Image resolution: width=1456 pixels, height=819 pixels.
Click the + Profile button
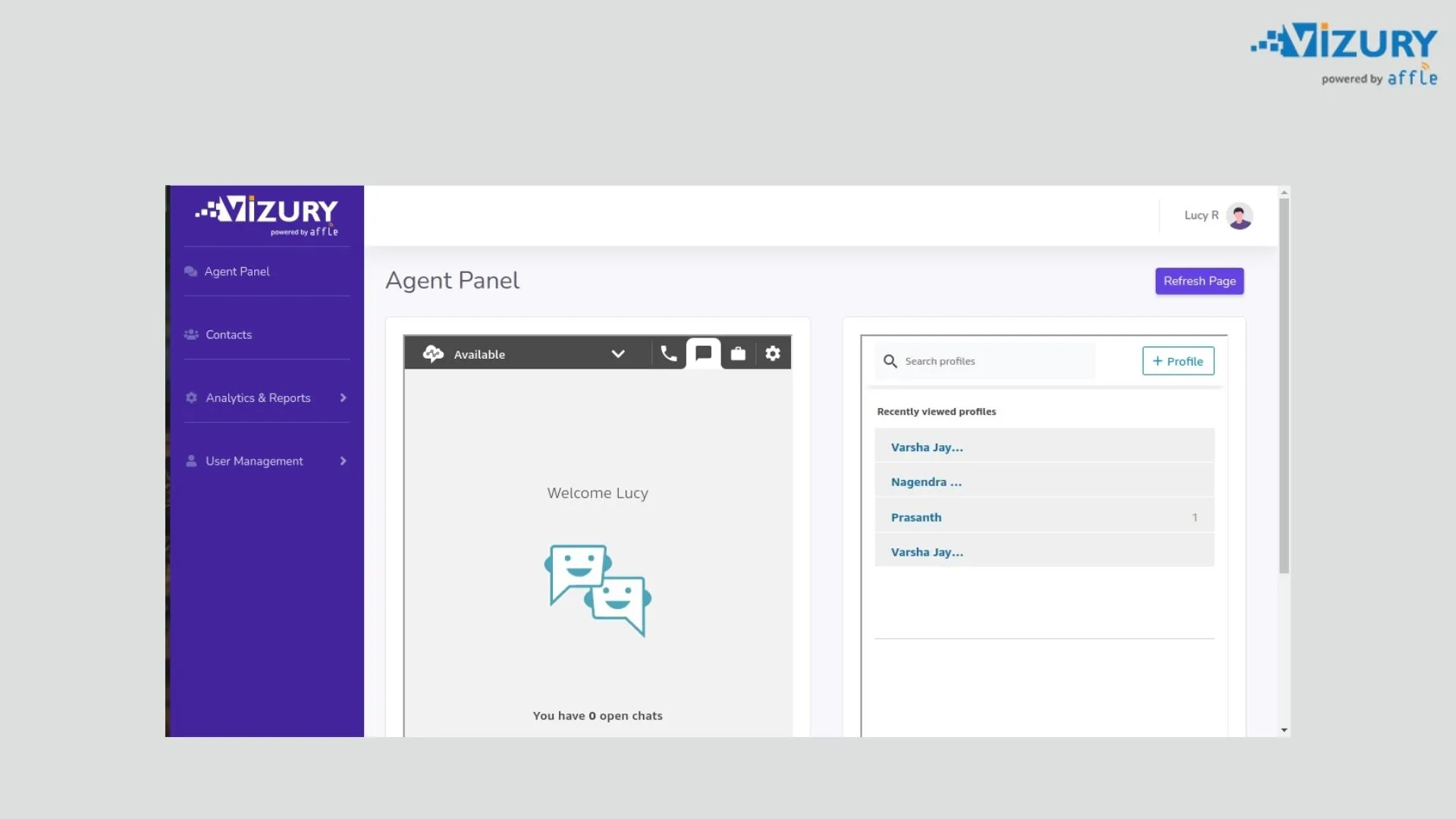[x=1178, y=361]
